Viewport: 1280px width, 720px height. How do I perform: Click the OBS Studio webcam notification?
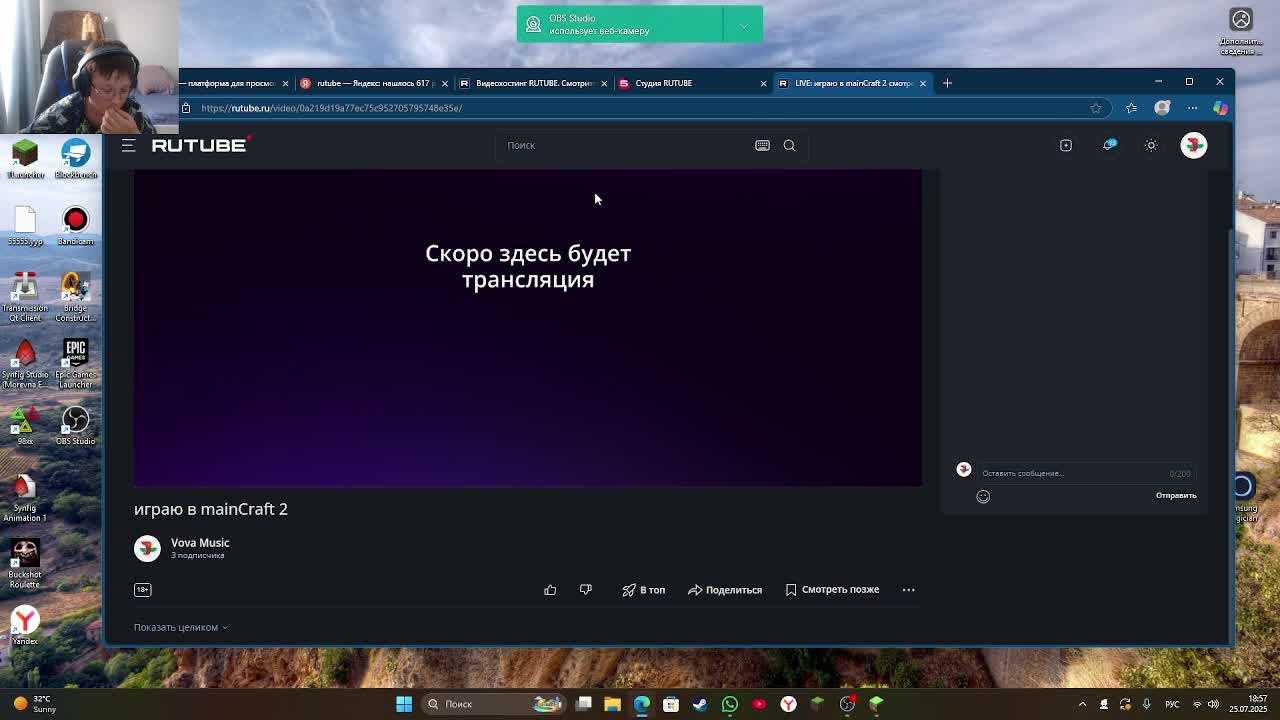[x=620, y=25]
